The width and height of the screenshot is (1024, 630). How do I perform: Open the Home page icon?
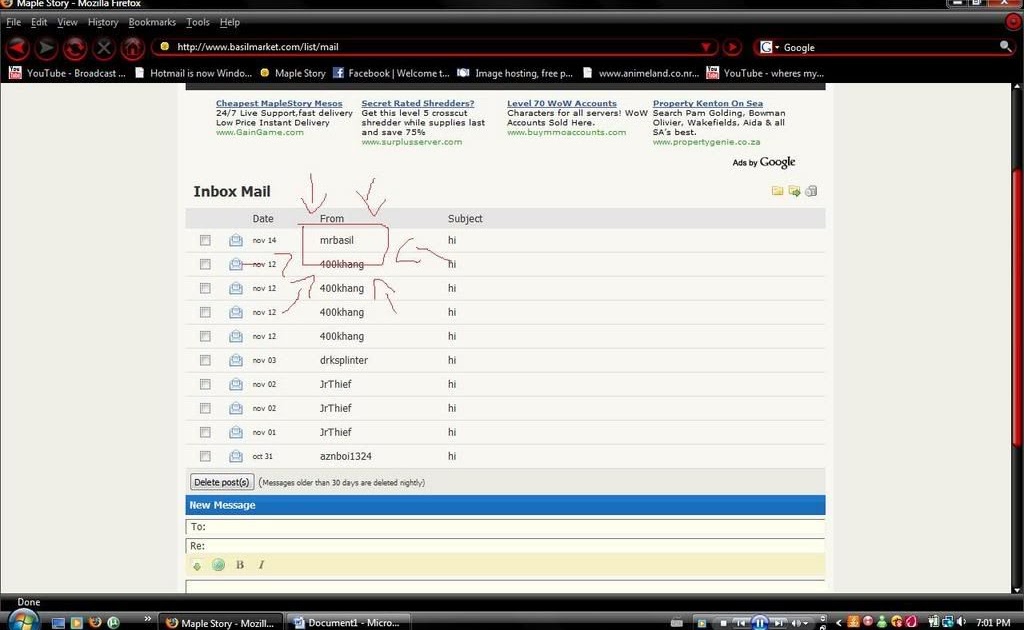pyautogui.click(x=133, y=48)
